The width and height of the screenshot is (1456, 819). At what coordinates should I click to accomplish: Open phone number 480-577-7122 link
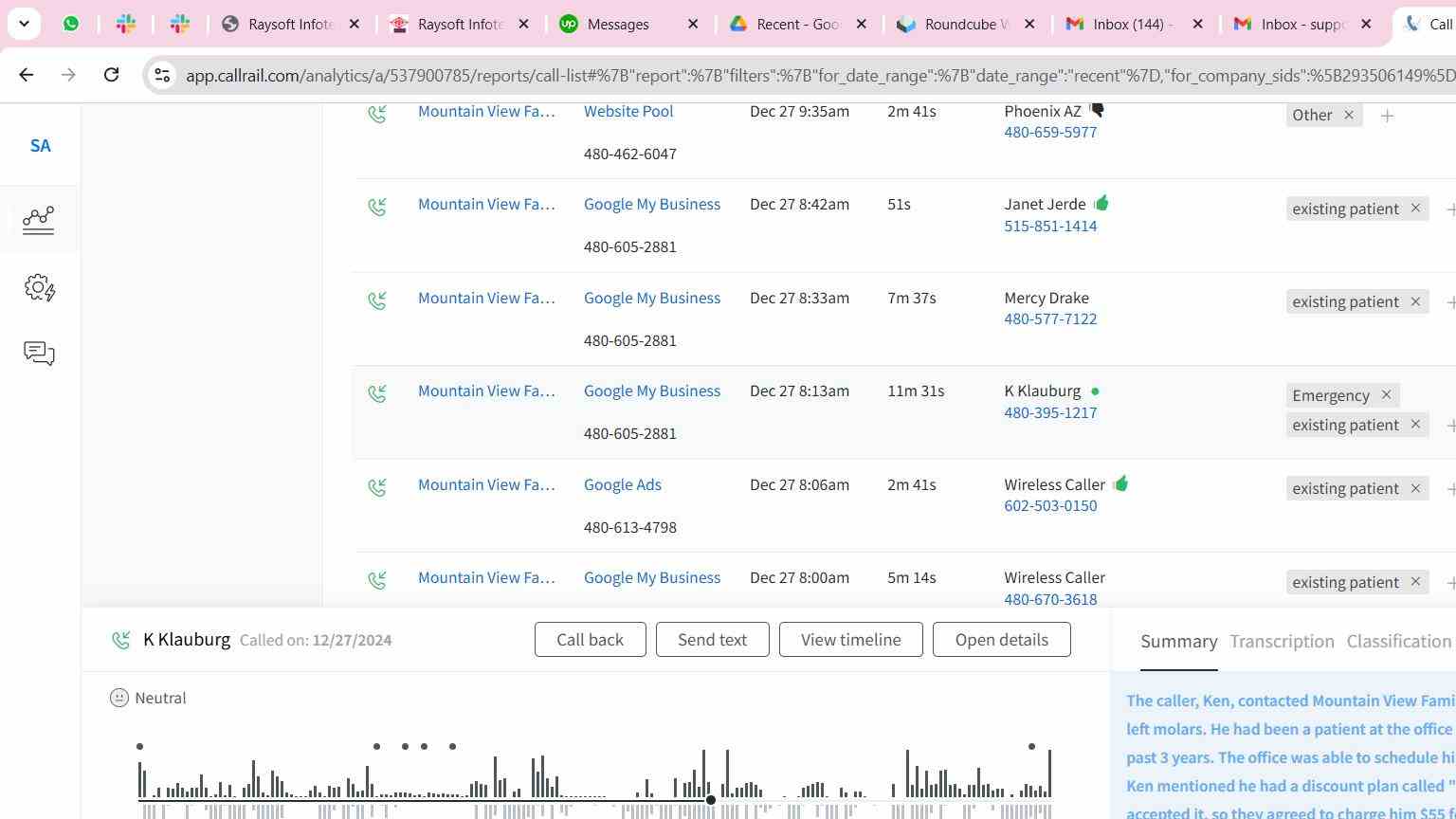point(1050,318)
